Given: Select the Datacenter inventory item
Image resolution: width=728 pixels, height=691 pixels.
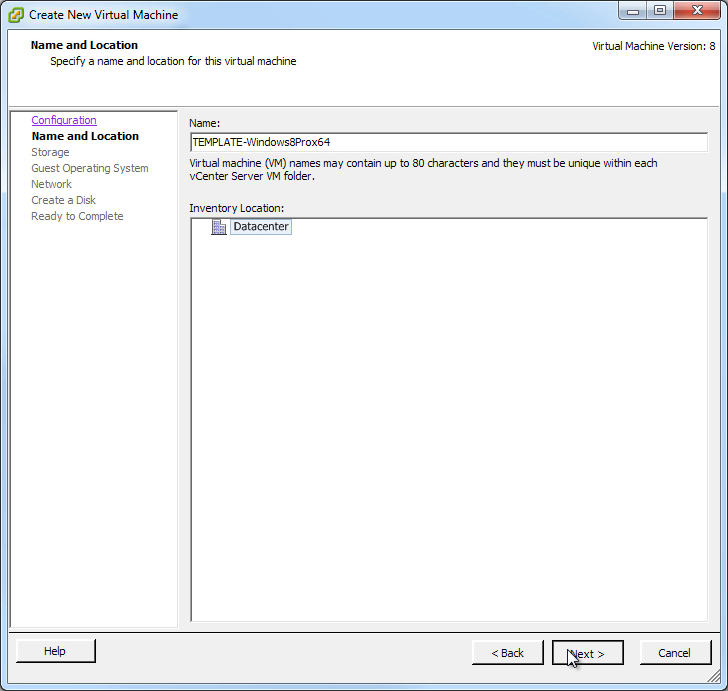Looking at the screenshot, I should (261, 227).
